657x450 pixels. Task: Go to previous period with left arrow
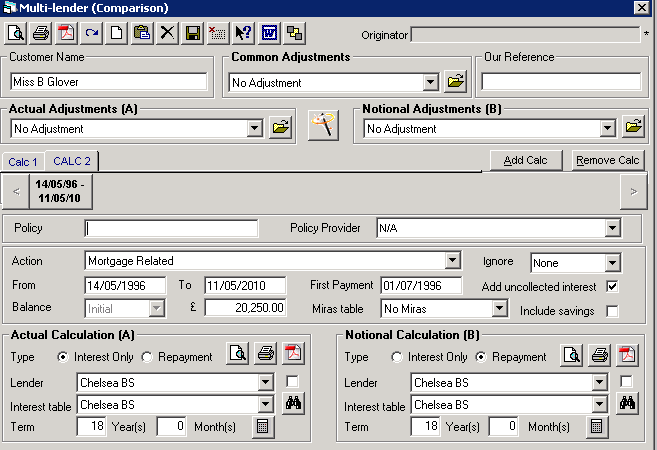click(16, 191)
